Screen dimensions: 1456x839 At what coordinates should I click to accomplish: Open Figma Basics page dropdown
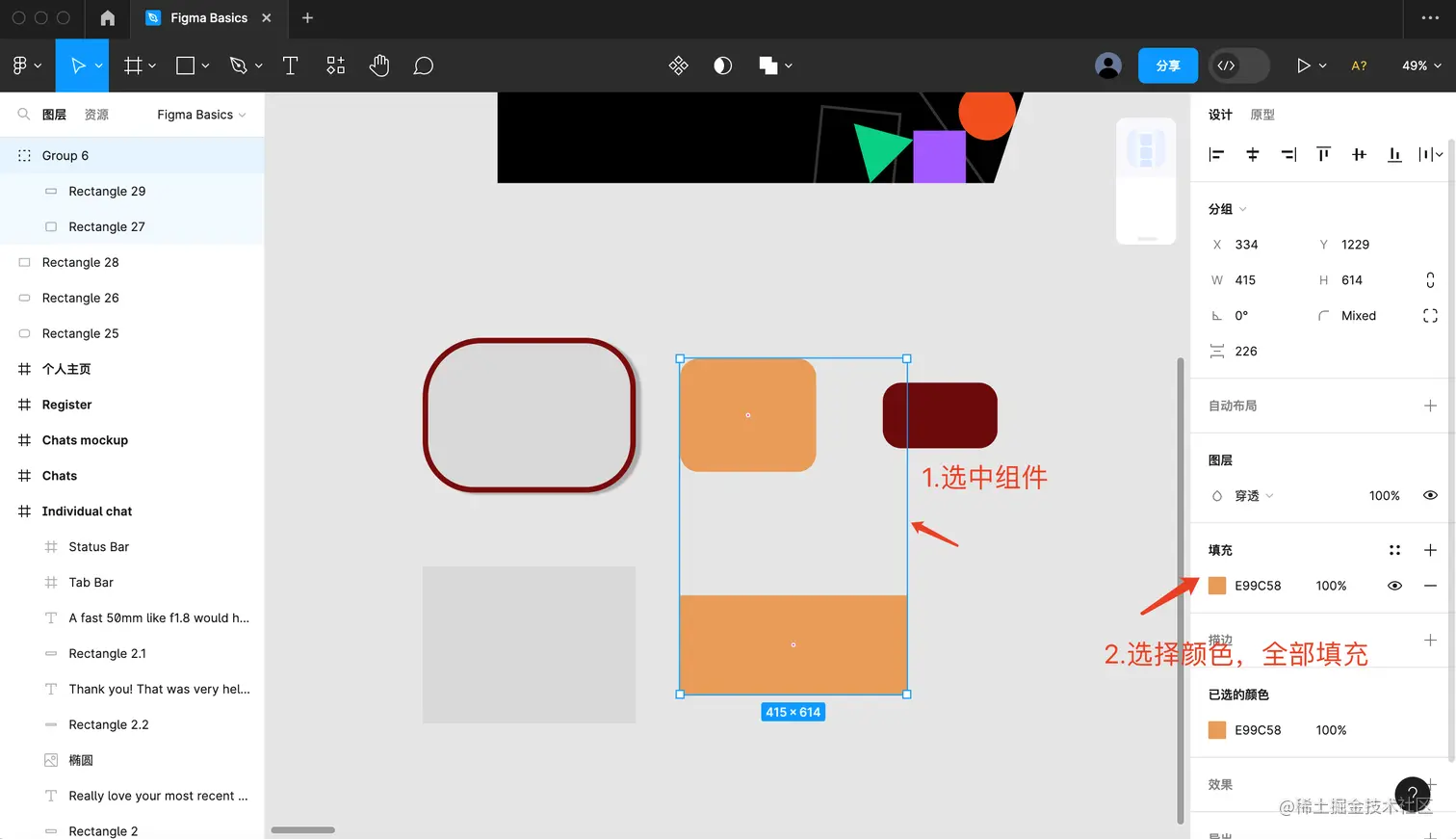tap(201, 115)
